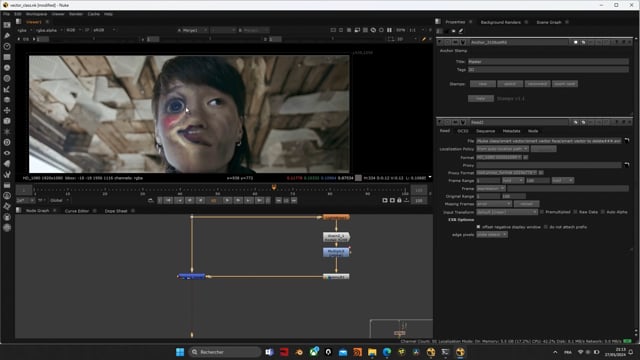This screenshot has height=360, width=640.
Task: Click the Title input field
Action: [548, 62]
